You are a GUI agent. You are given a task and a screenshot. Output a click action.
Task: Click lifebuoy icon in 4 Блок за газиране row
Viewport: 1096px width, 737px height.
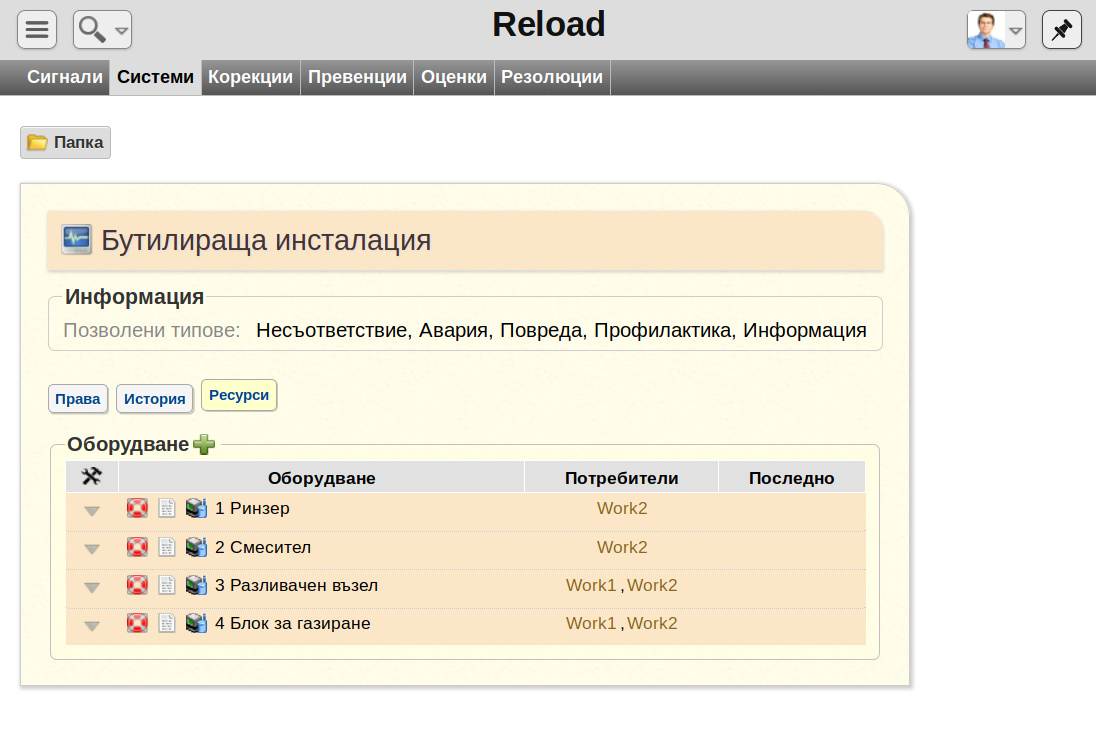pyautogui.click(x=137, y=622)
